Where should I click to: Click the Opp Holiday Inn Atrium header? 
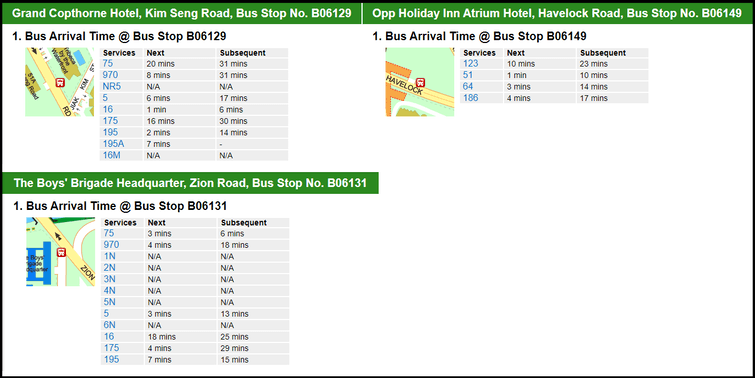[x=557, y=13]
